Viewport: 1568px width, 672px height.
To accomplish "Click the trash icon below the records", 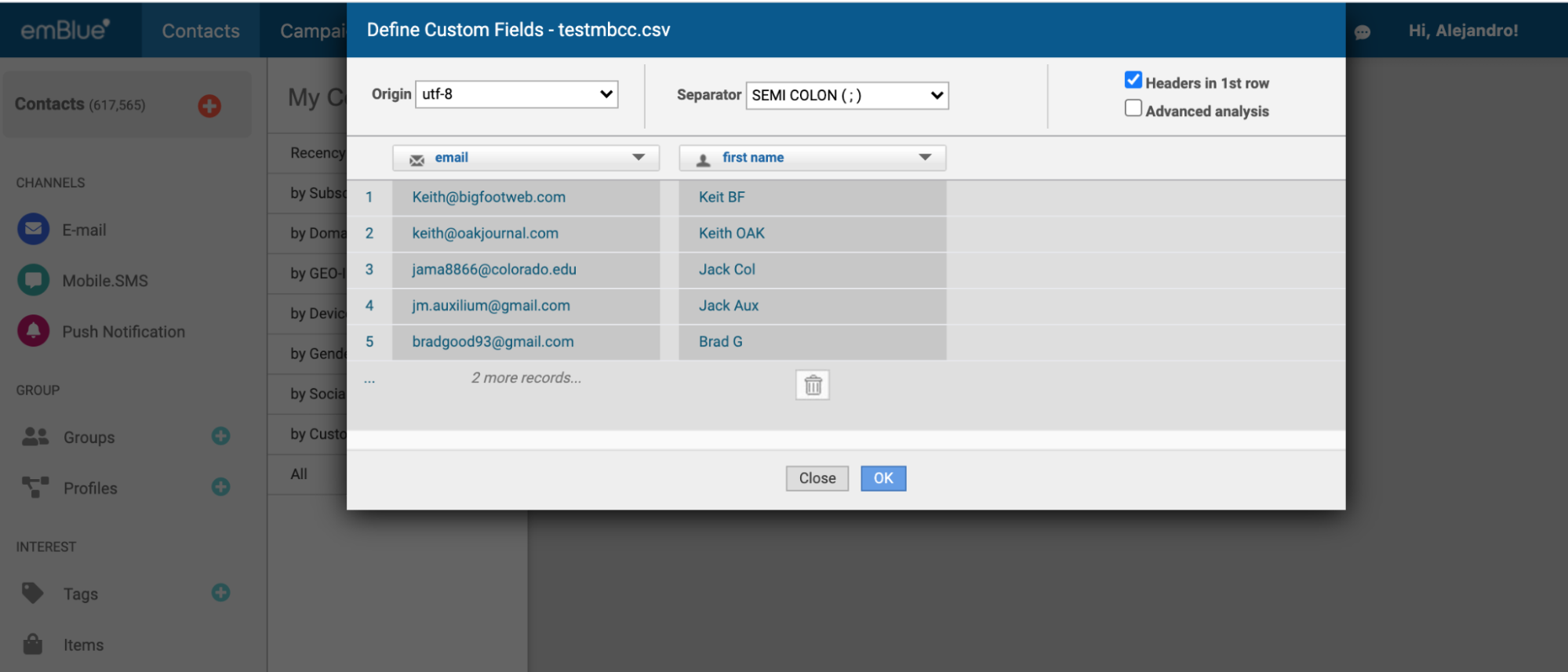I will (813, 385).
